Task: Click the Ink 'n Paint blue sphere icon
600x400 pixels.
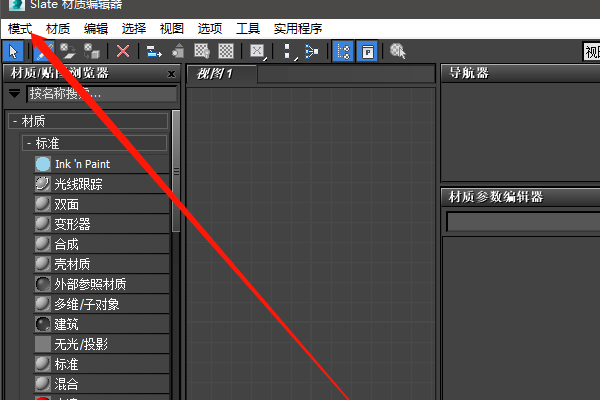Action: click(43, 164)
